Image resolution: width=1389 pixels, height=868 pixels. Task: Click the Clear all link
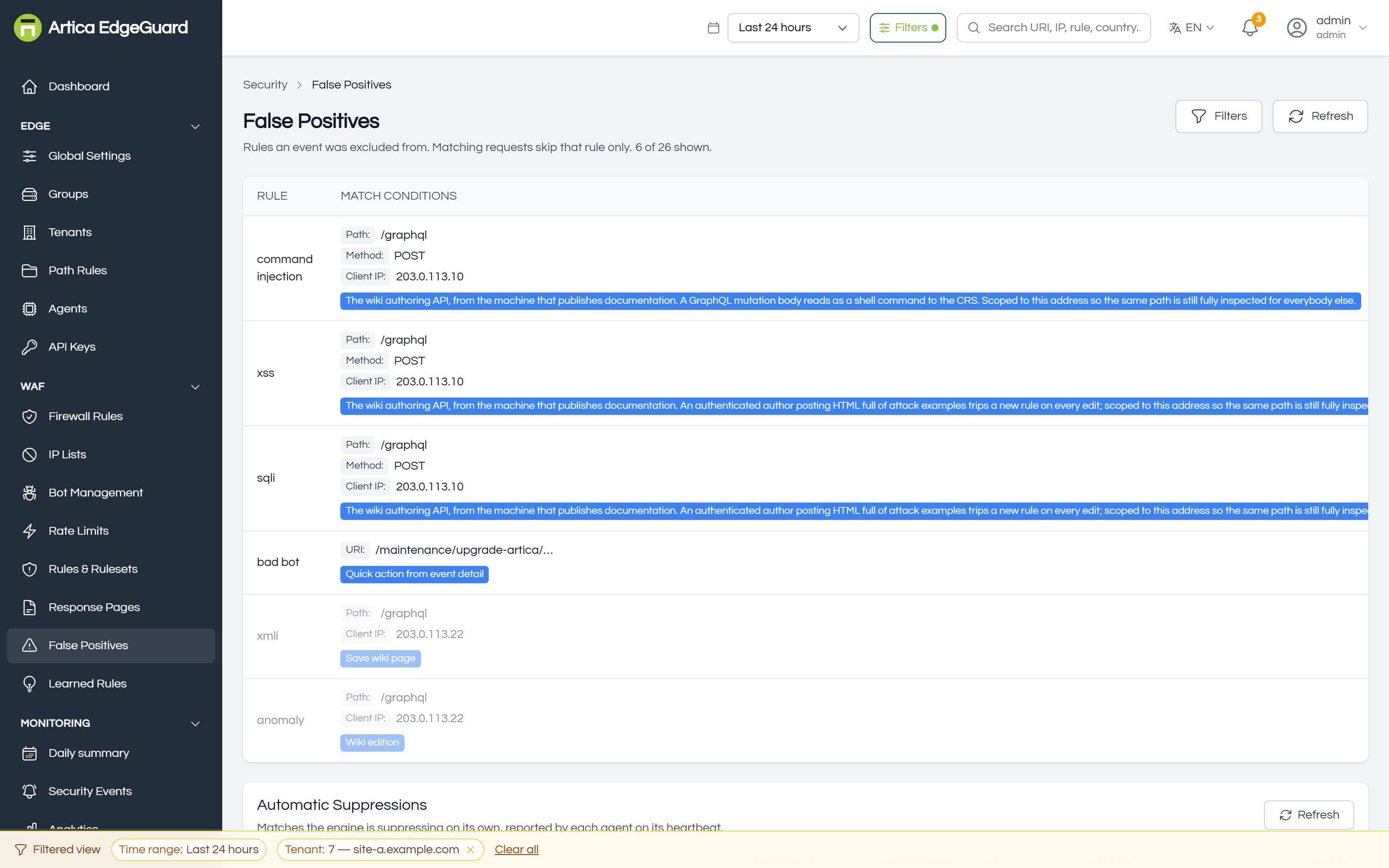click(x=517, y=850)
